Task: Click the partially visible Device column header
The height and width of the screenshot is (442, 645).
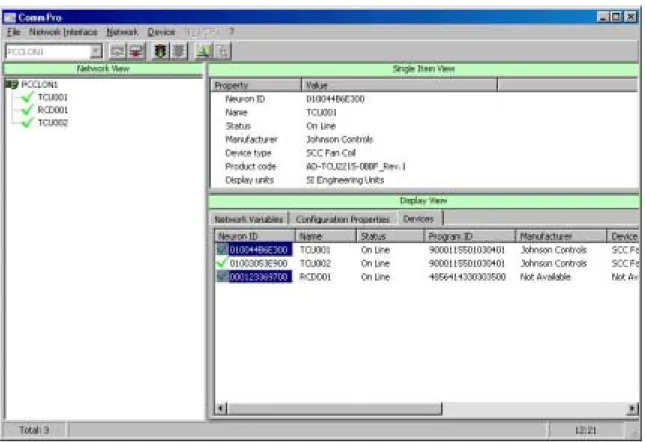Action: tap(623, 236)
